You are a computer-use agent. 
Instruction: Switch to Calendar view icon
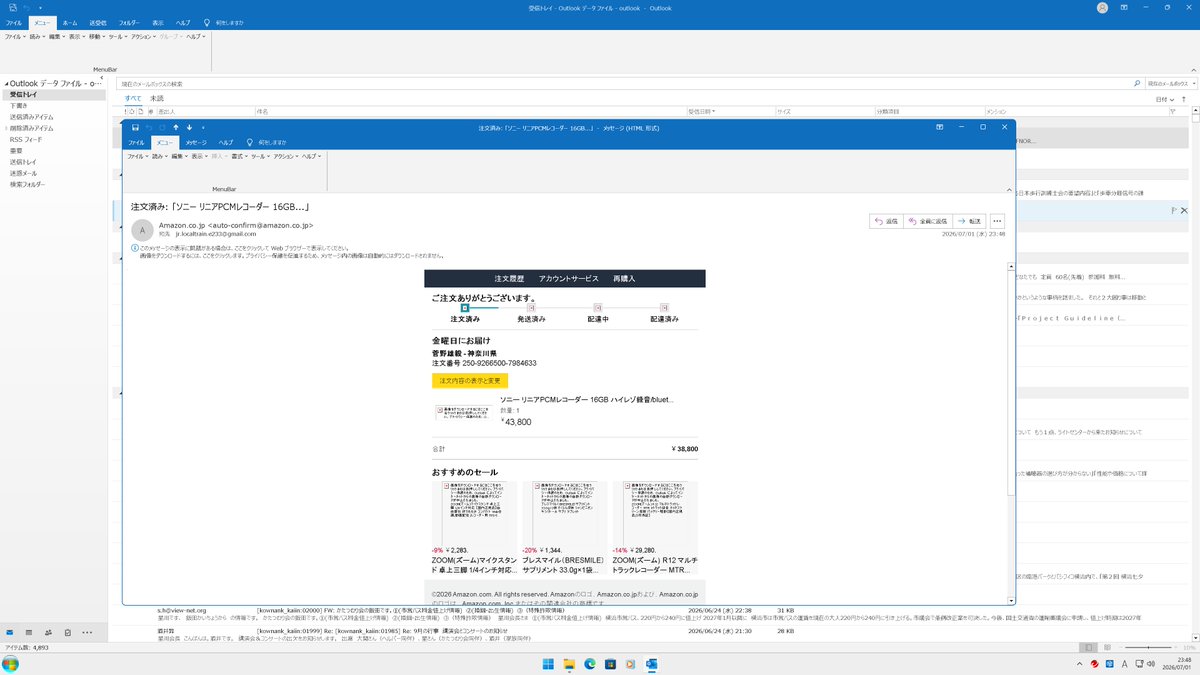[x=29, y=633]
